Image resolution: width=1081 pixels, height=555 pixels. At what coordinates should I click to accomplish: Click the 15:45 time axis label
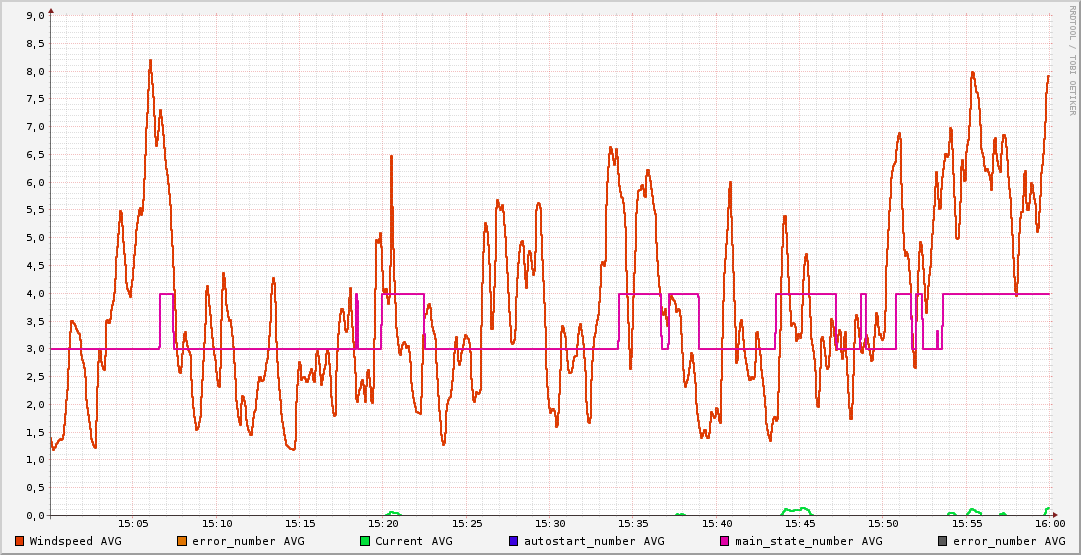pos(800,523)
